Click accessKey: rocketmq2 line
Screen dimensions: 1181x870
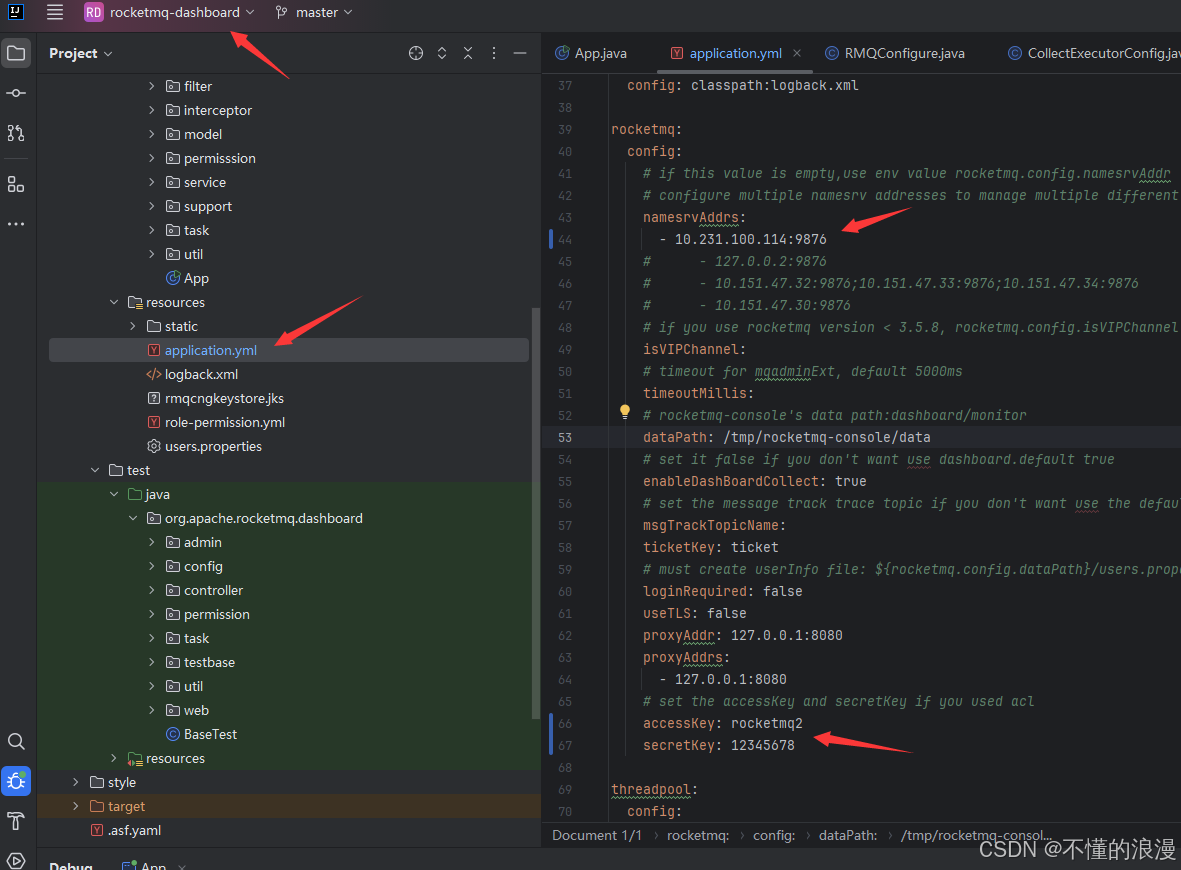coord(722,724)
